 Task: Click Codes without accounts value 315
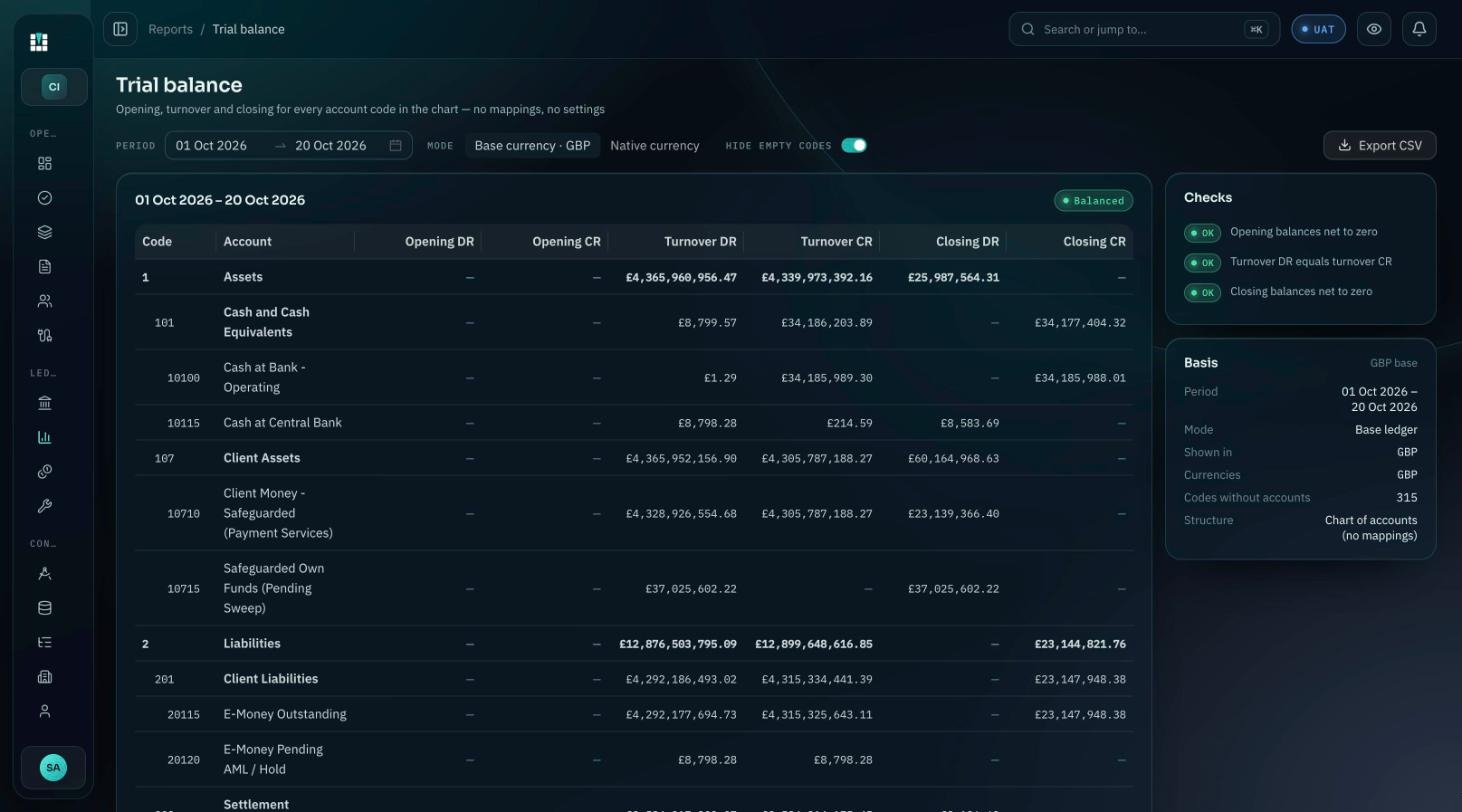click(1407, 497)
